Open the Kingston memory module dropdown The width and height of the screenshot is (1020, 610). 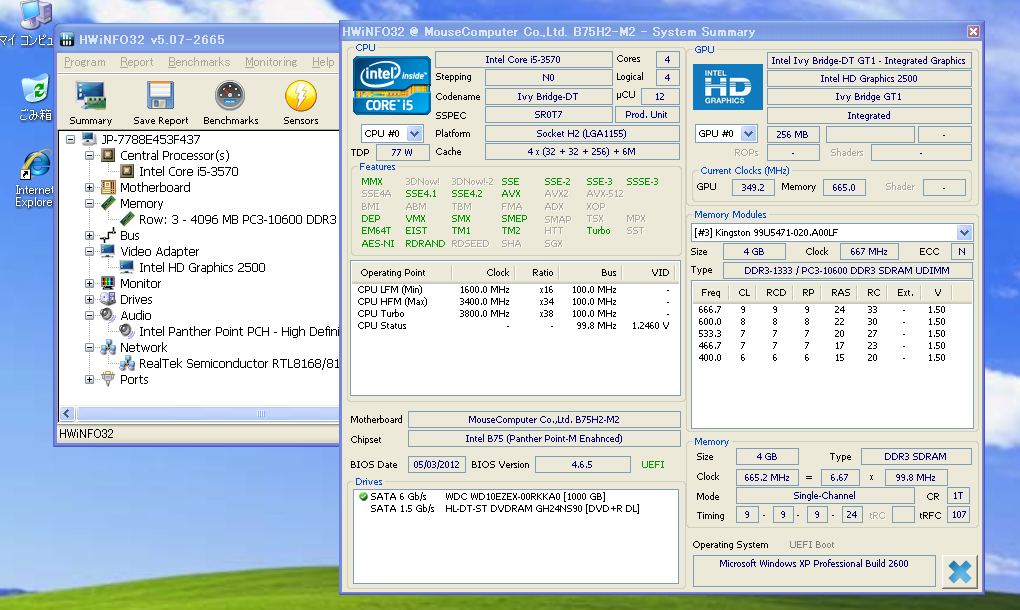(964, 232)
